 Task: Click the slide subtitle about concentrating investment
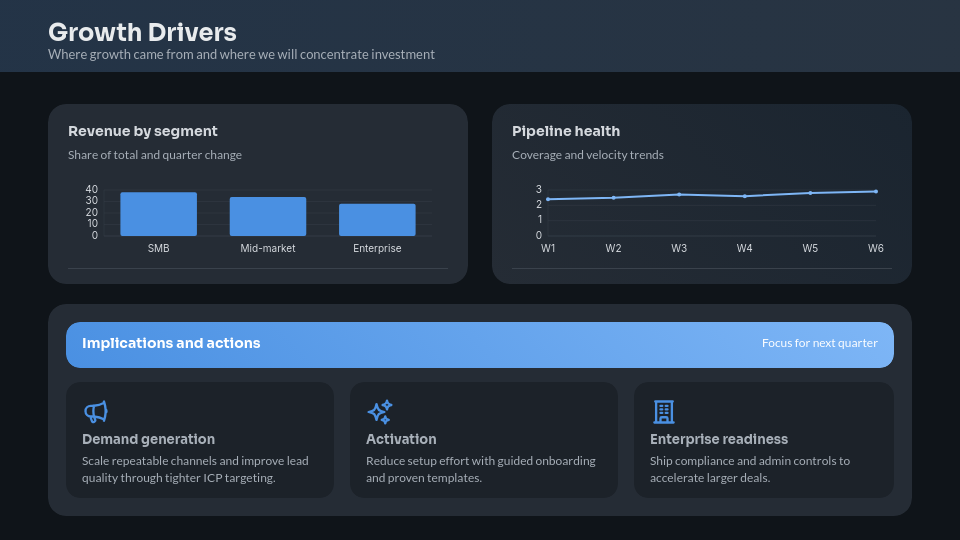pyautogui.click(x=241, y=55)
